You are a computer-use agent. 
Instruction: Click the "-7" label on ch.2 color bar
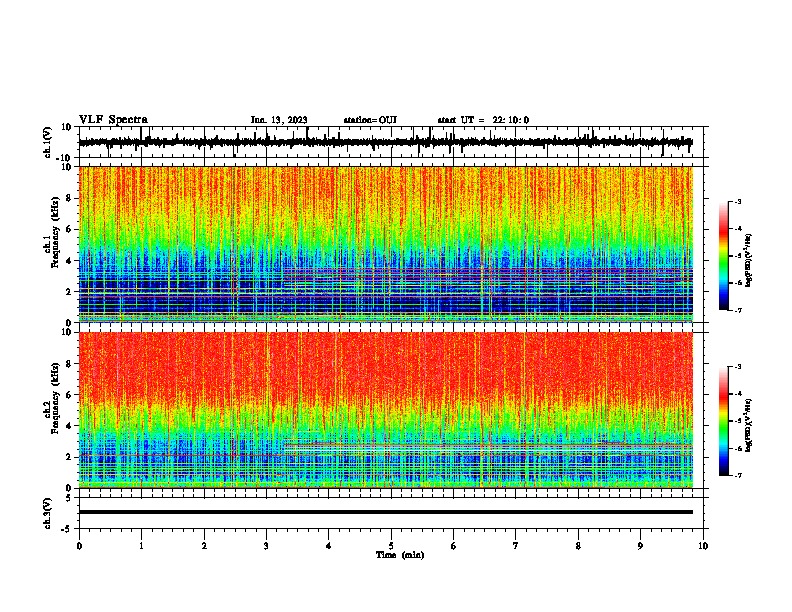pos(737,476)
